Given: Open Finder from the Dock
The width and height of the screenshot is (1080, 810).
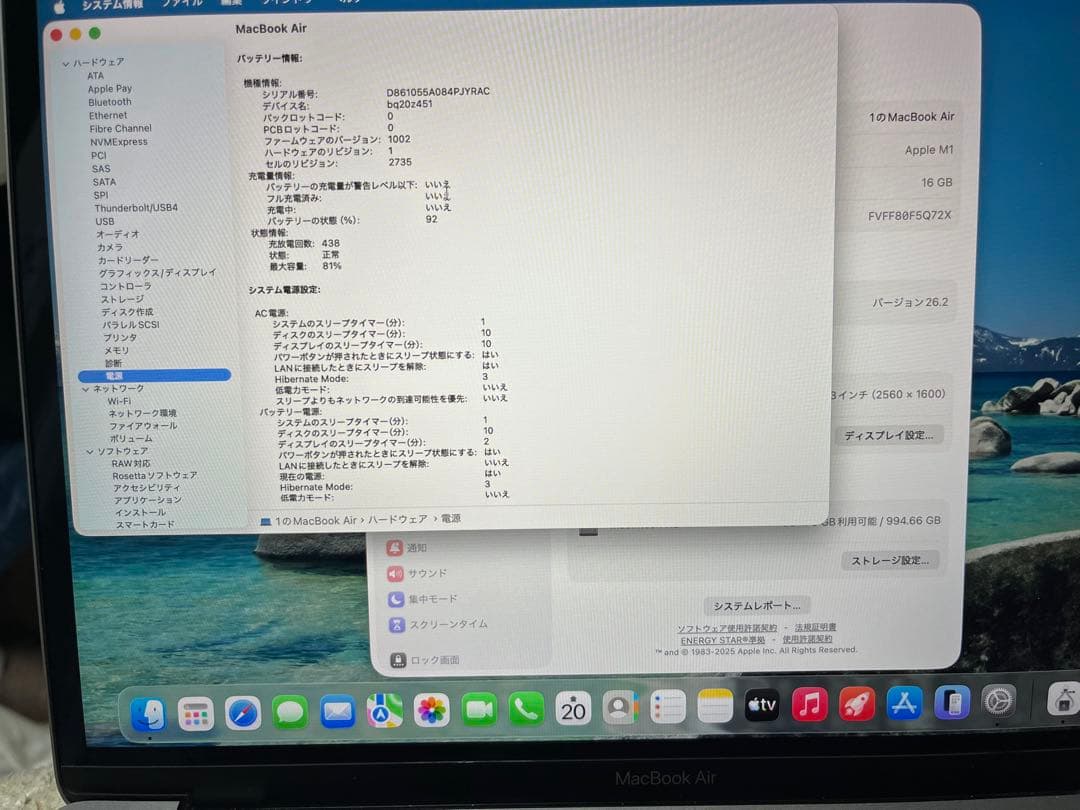Looking at the screenshot, I should (x=147, y=714).
